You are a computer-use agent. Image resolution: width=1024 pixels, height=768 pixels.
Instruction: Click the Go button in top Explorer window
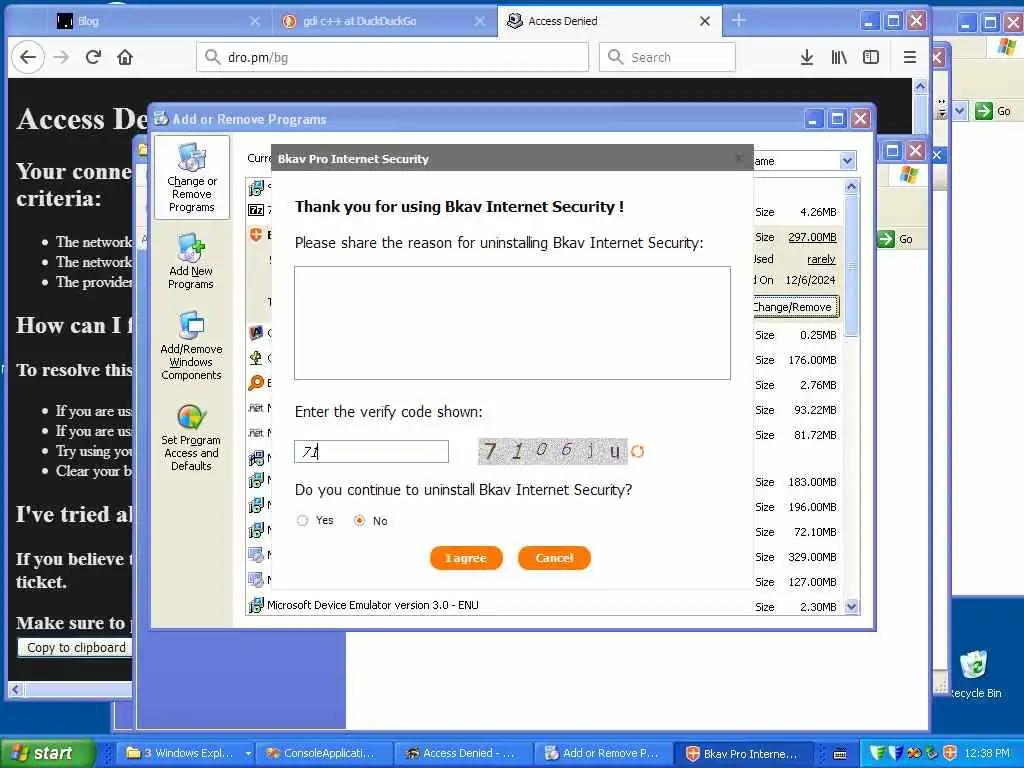click(993, 111)
